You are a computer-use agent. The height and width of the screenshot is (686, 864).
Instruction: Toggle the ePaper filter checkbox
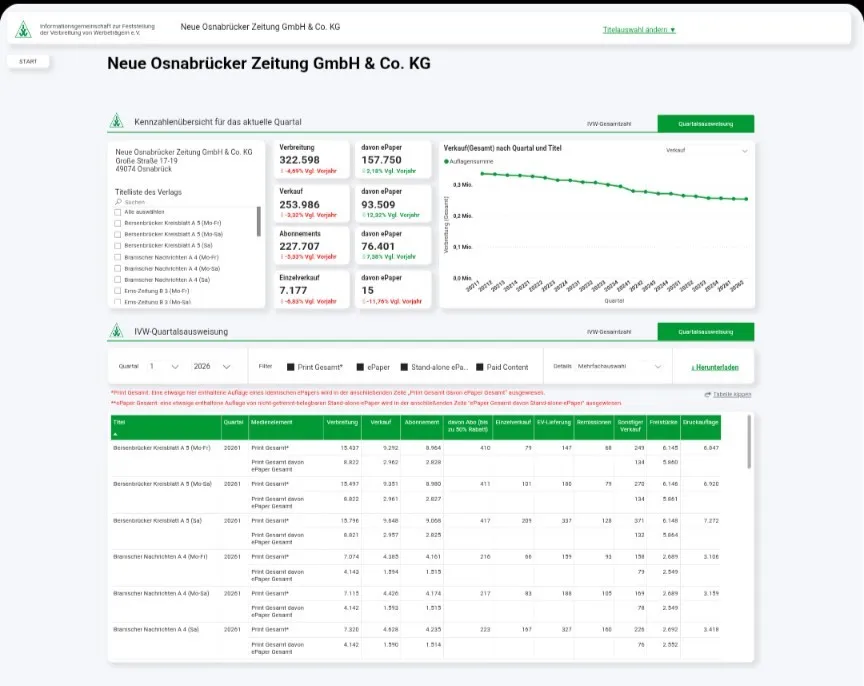pos(360,367)
